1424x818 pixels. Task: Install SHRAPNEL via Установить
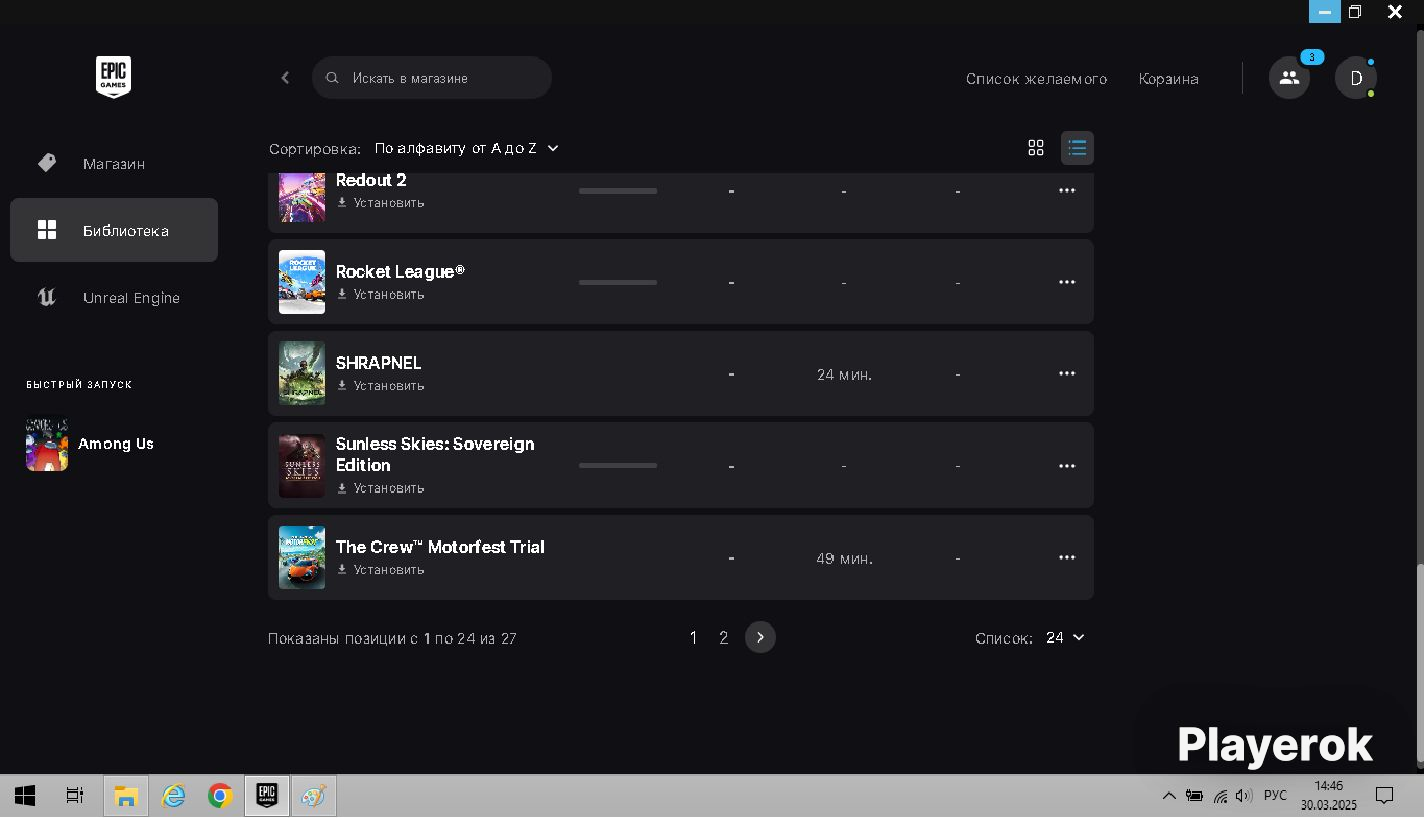(381, 386)
